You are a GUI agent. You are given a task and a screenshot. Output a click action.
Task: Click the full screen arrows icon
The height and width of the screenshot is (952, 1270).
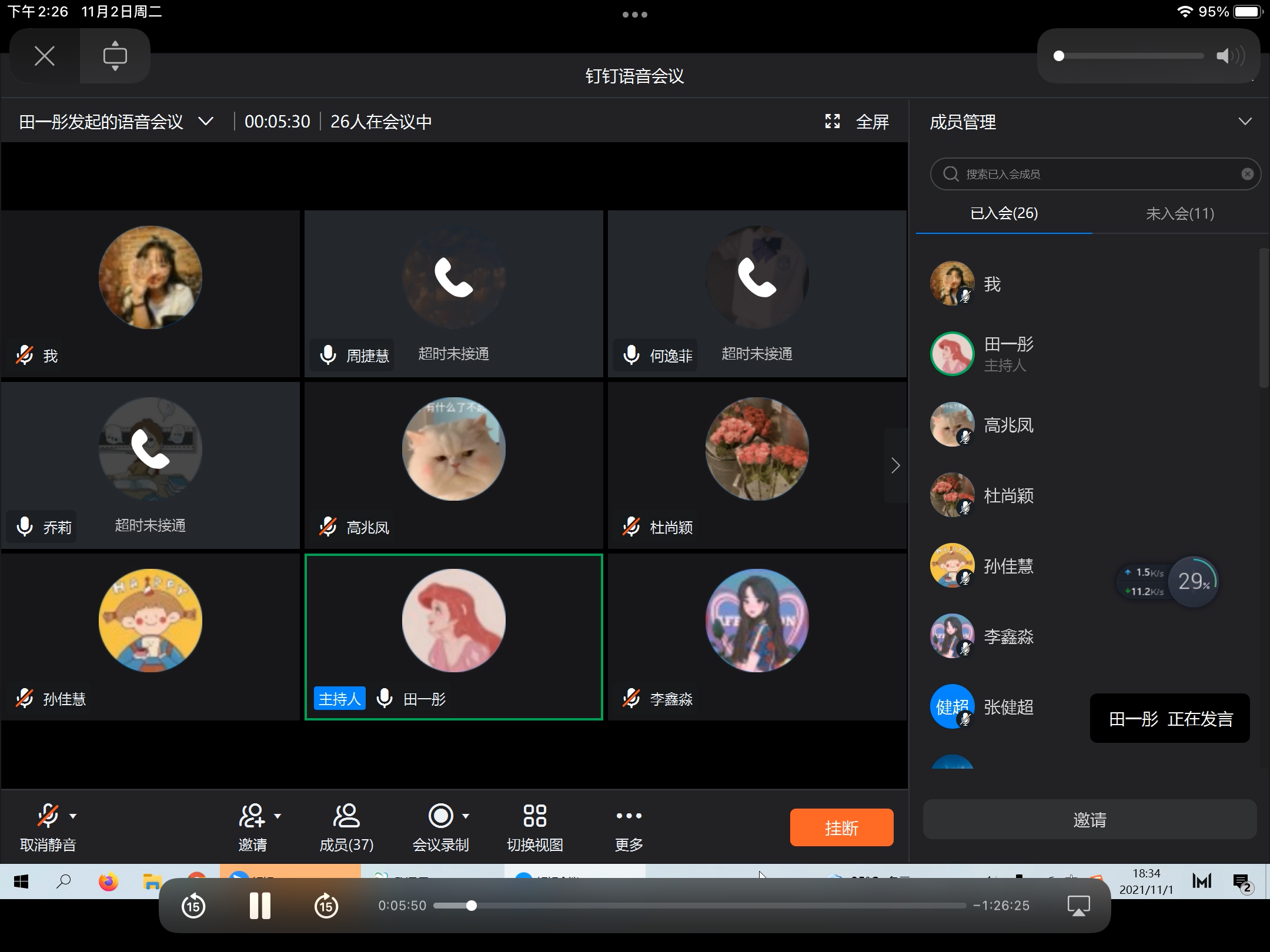pos(833,122)
